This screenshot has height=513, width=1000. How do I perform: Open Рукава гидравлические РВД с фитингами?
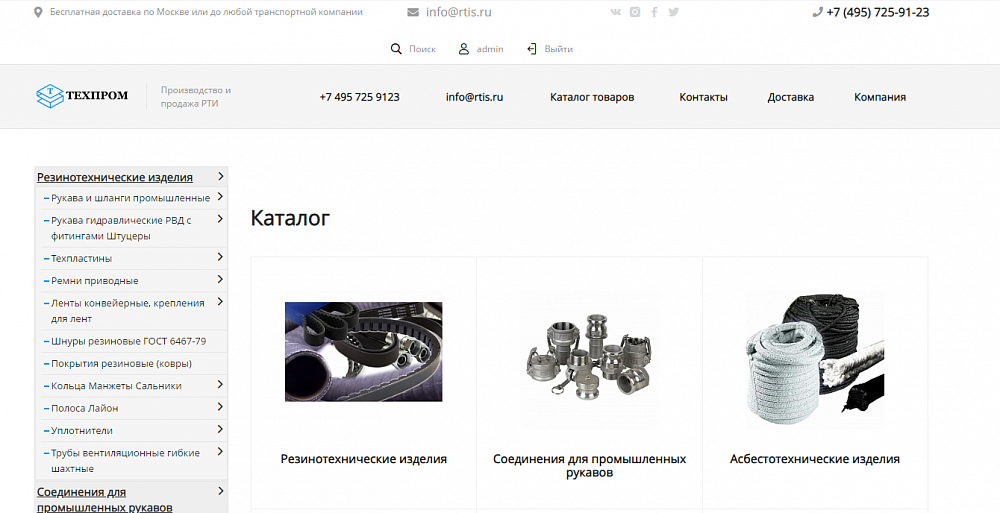click(121, 228)
